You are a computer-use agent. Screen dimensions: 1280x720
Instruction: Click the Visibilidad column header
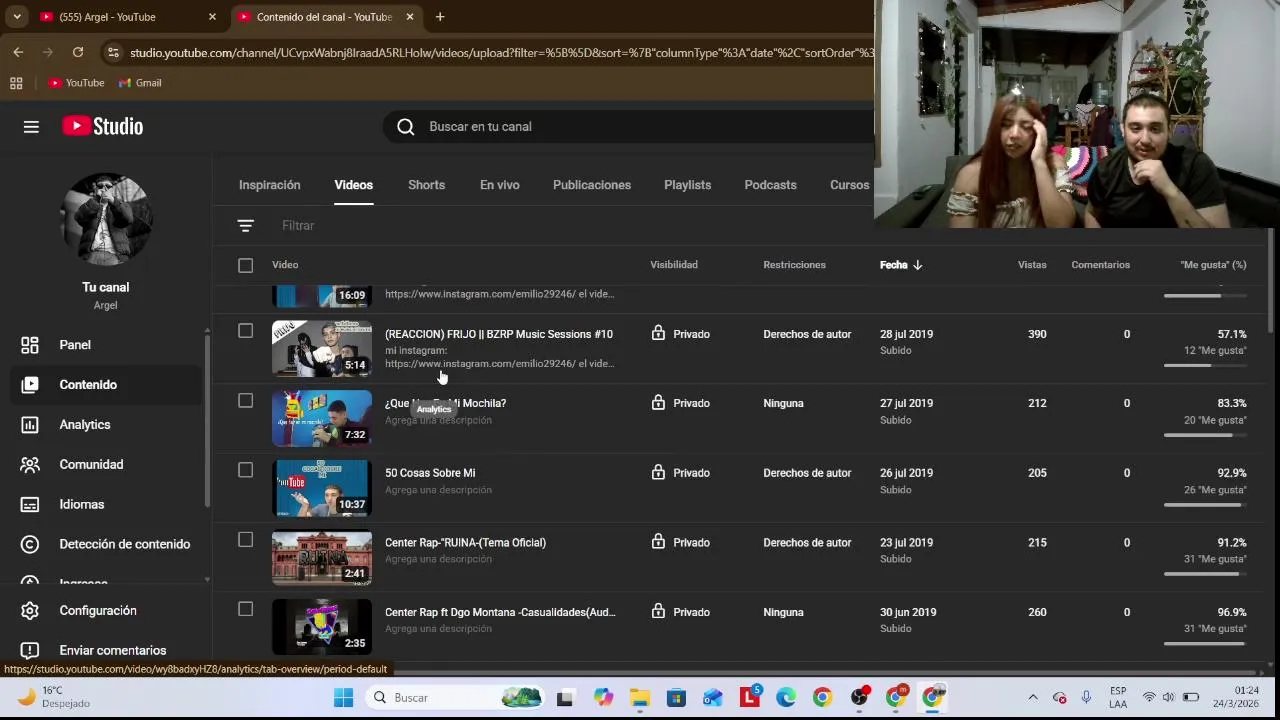point(674,265)
